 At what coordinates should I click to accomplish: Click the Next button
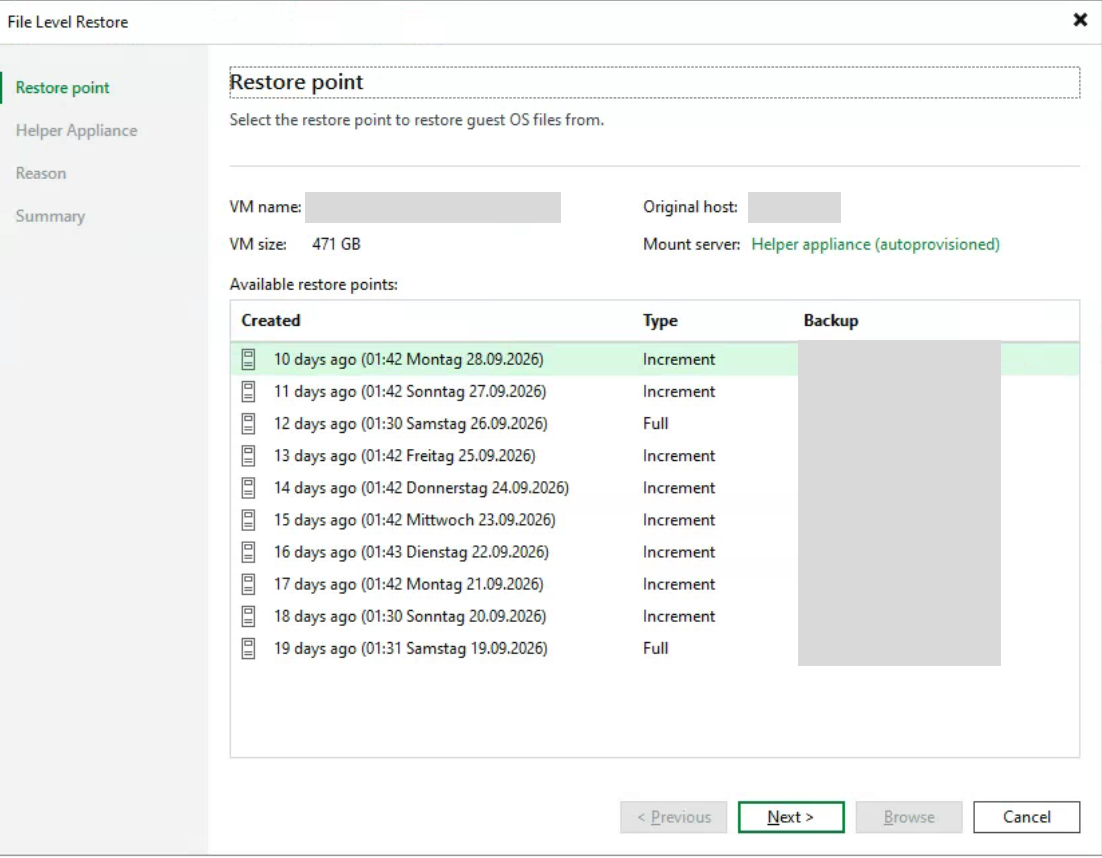pyautogui.click(x=791, y=817)
